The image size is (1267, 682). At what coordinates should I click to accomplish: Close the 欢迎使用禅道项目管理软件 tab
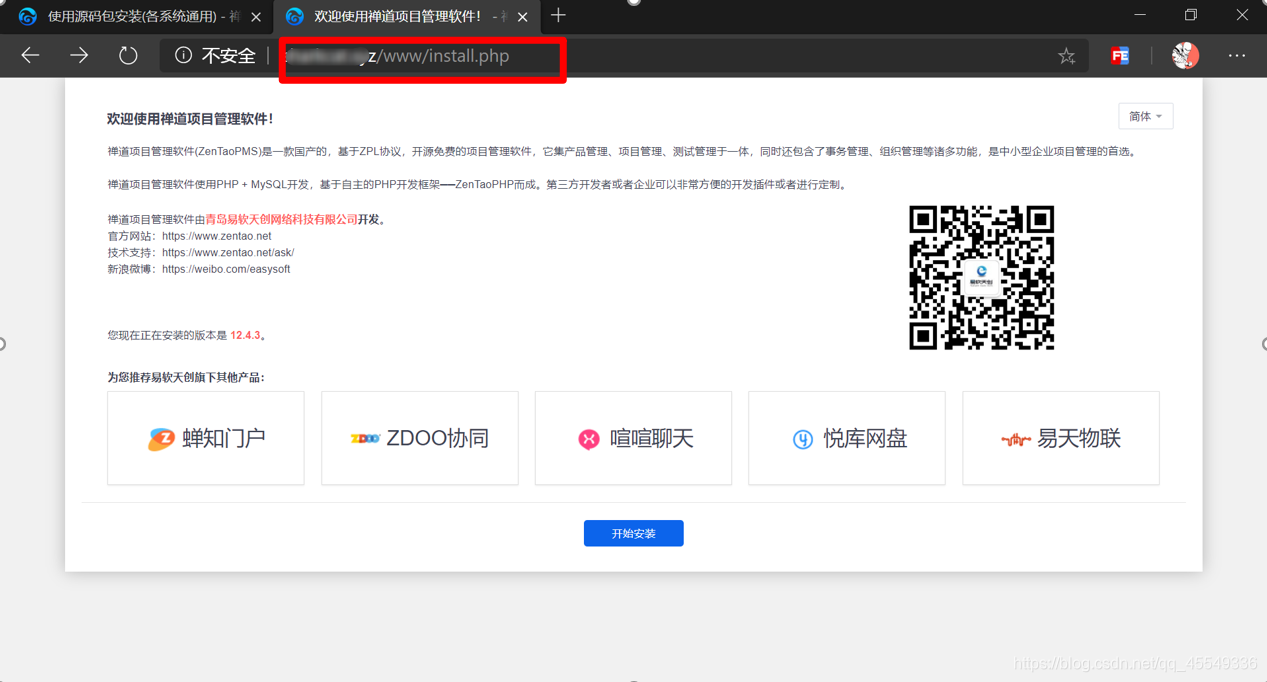523,17
